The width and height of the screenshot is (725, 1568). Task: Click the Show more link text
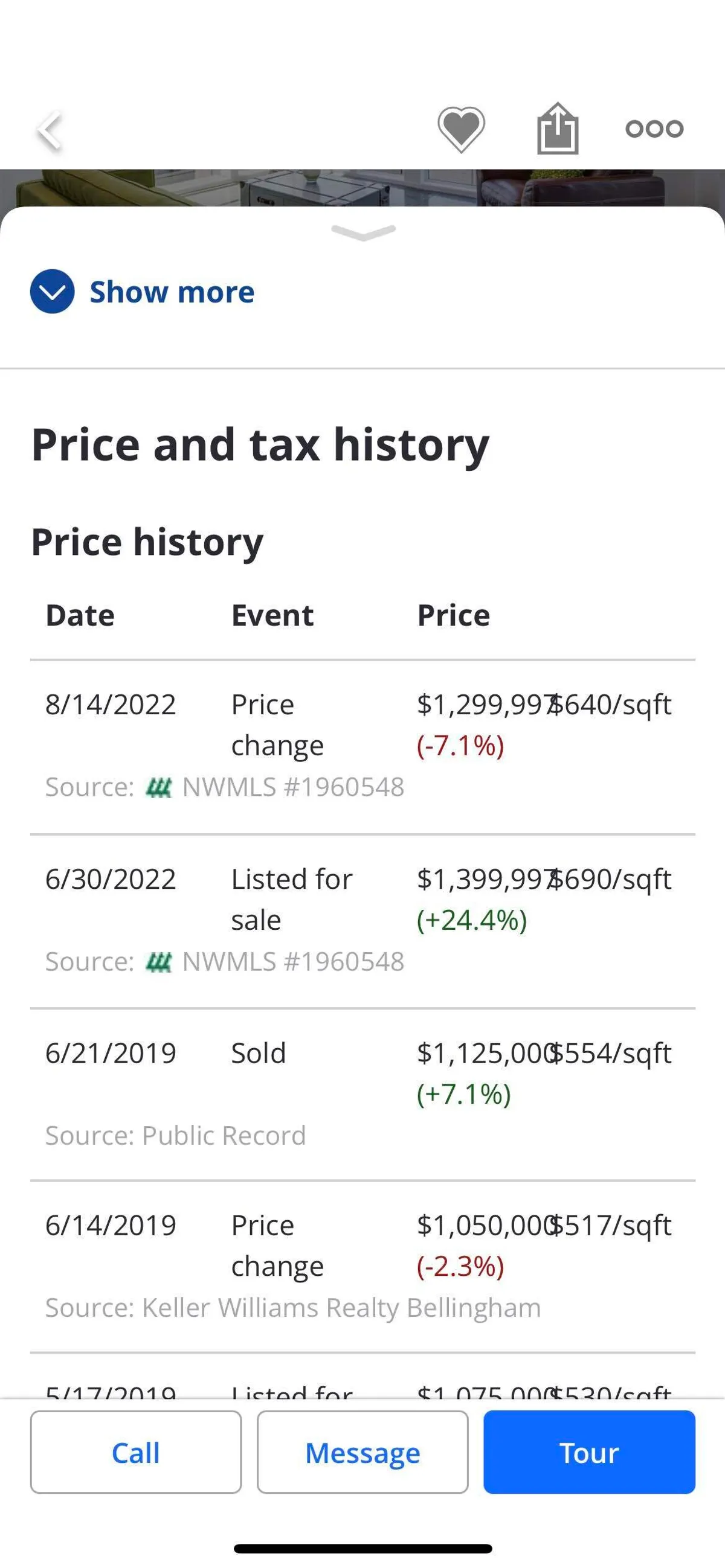pyautogui.click(x=172, y=292)
